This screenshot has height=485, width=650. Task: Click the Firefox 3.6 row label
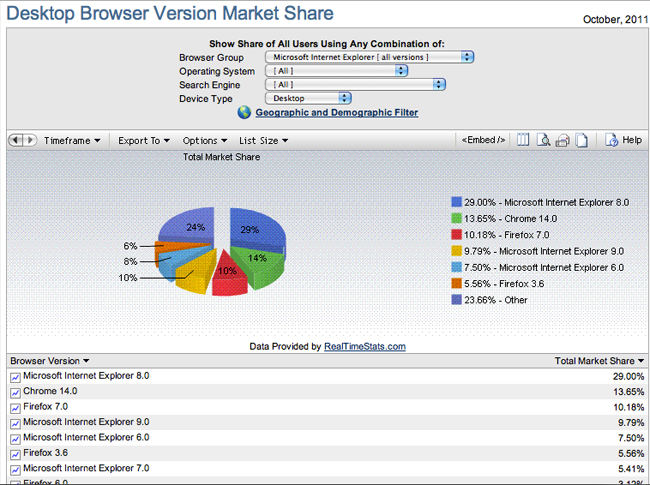coord(46,453)
